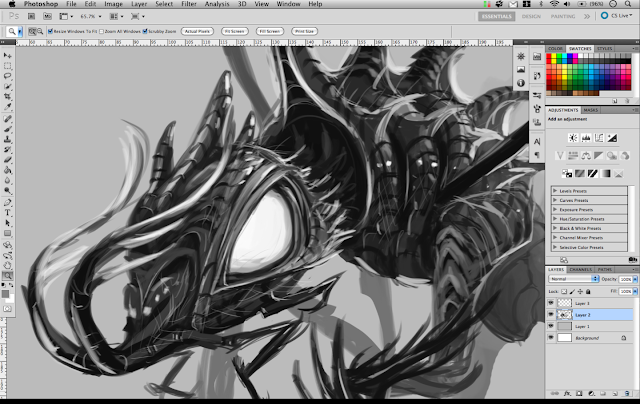Click the Fill Screen button

pyautogui.click(x=270, y=31)
